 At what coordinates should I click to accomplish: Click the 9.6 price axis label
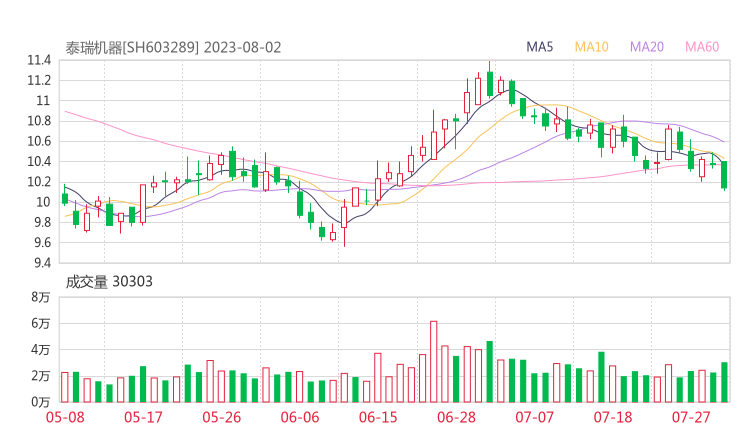click(x=42, y=243)
